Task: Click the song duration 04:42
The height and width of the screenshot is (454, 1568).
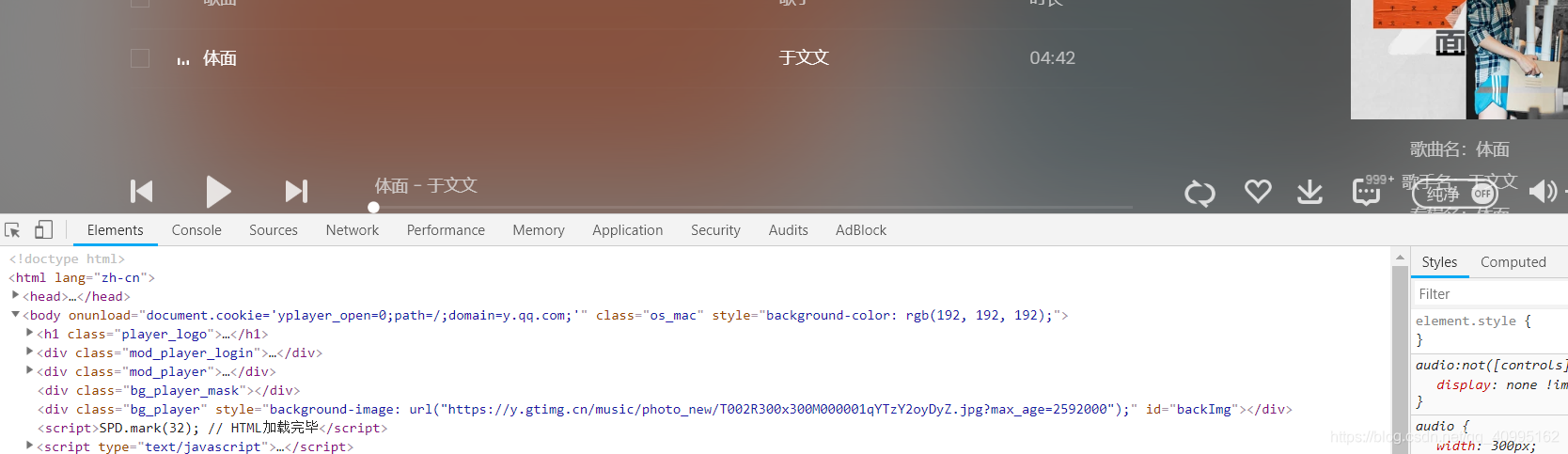Action: pos(1052,58)
